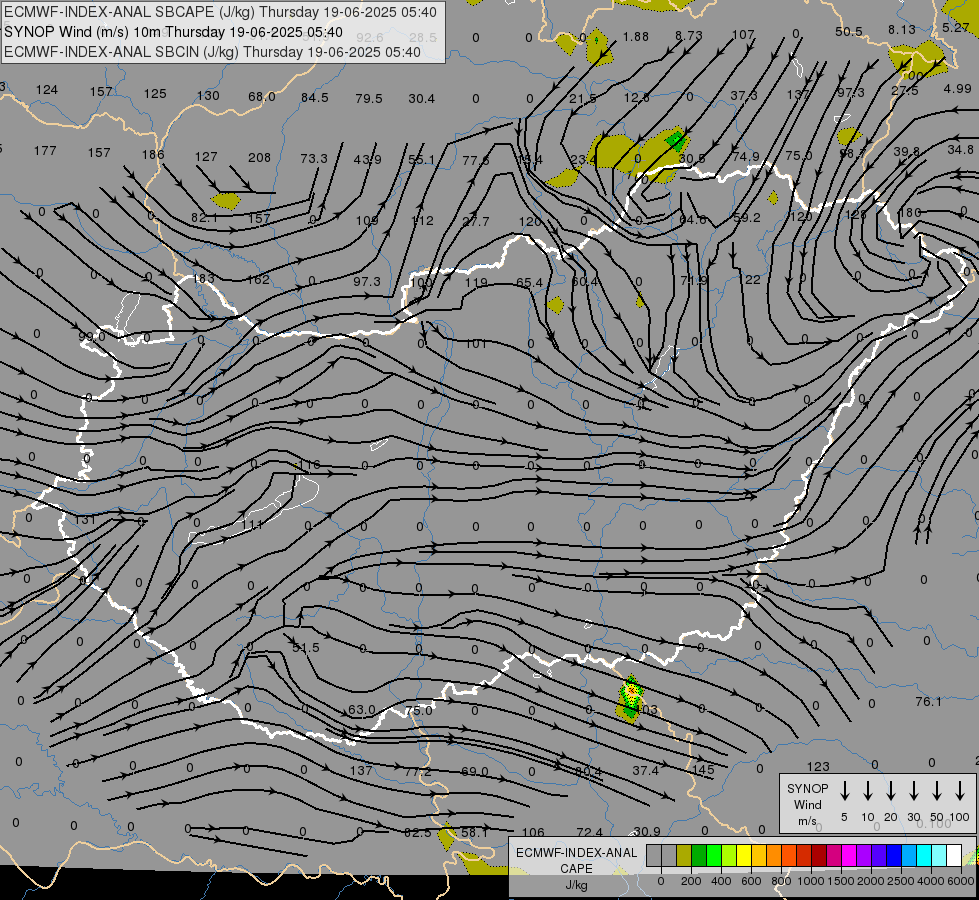Click the map value 1.88
The width and height of the screenshot is (979, 900).
point(636,37)
